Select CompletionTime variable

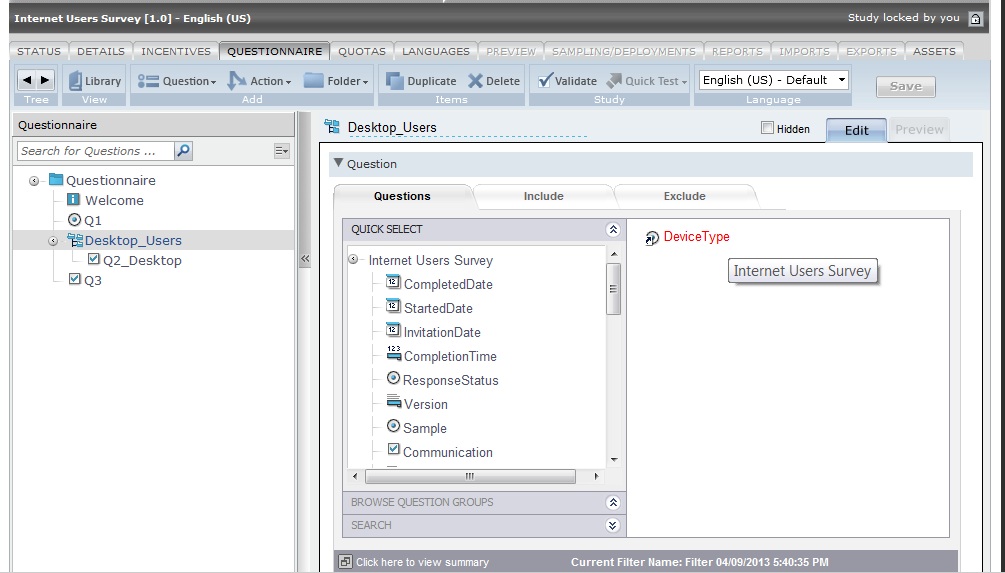(442, 356)
